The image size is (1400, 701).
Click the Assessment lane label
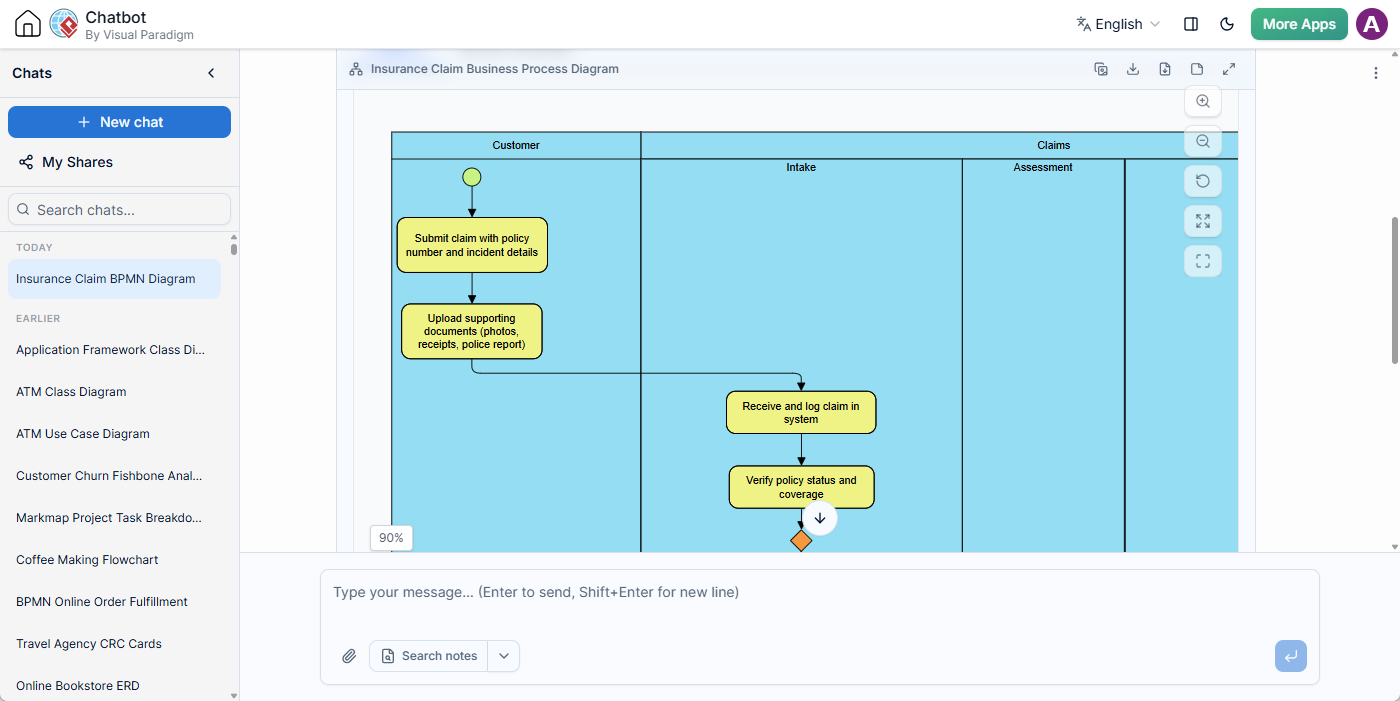coord(1043,167)
